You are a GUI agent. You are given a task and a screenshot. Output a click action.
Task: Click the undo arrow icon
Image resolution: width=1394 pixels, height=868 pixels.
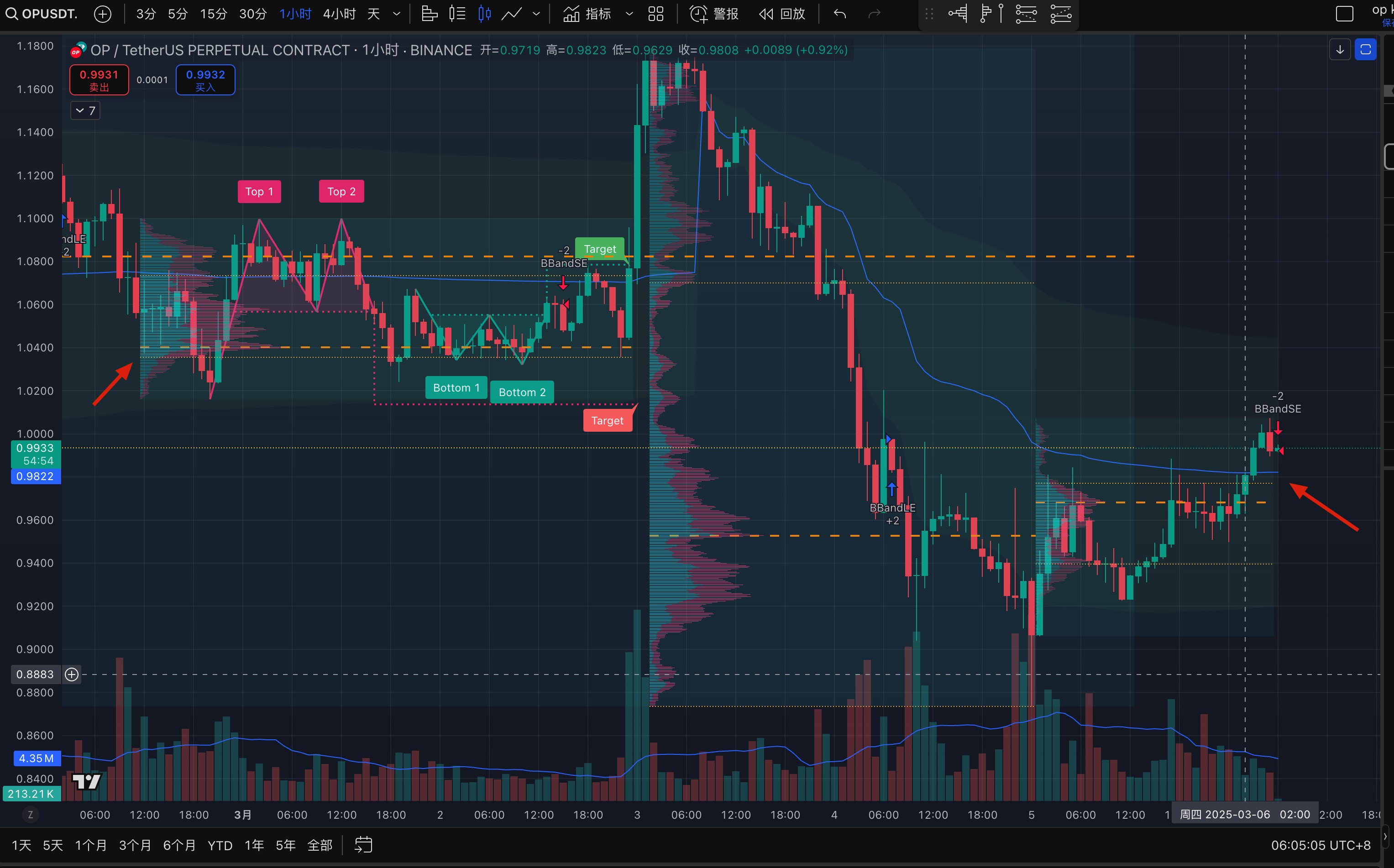click(x=839, y=14)
